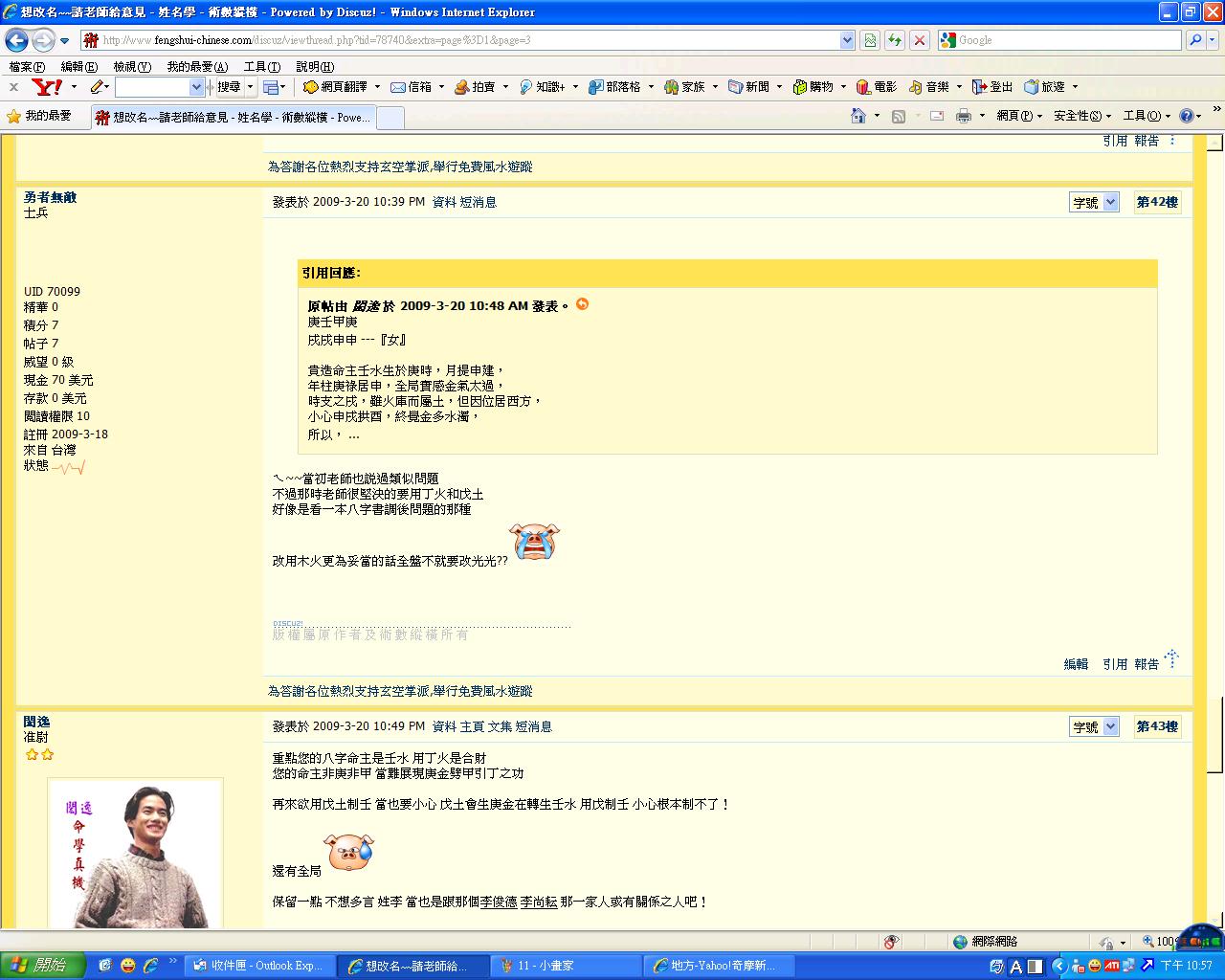Open the 安全性 command bar menu
Image resolution: width=1225 pixels, height=980 pixels.
tap(1081, 116)
